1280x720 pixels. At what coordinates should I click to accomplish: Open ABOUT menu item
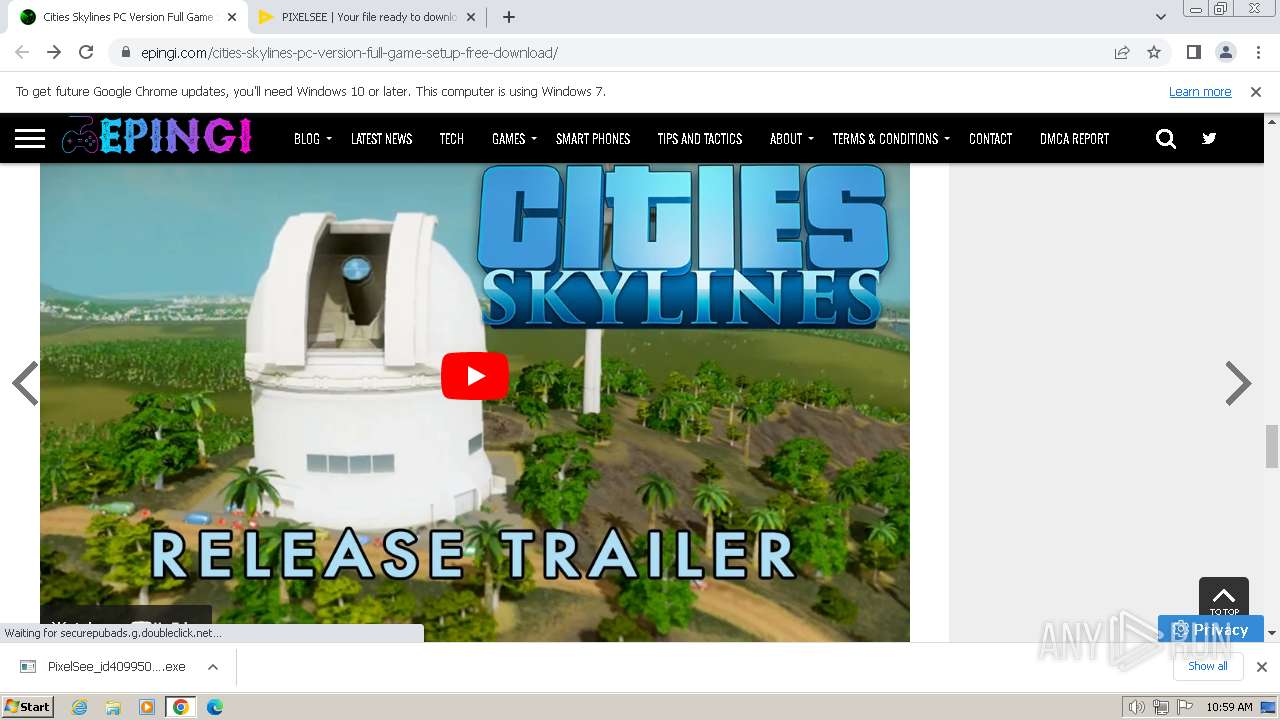(786, 139)
